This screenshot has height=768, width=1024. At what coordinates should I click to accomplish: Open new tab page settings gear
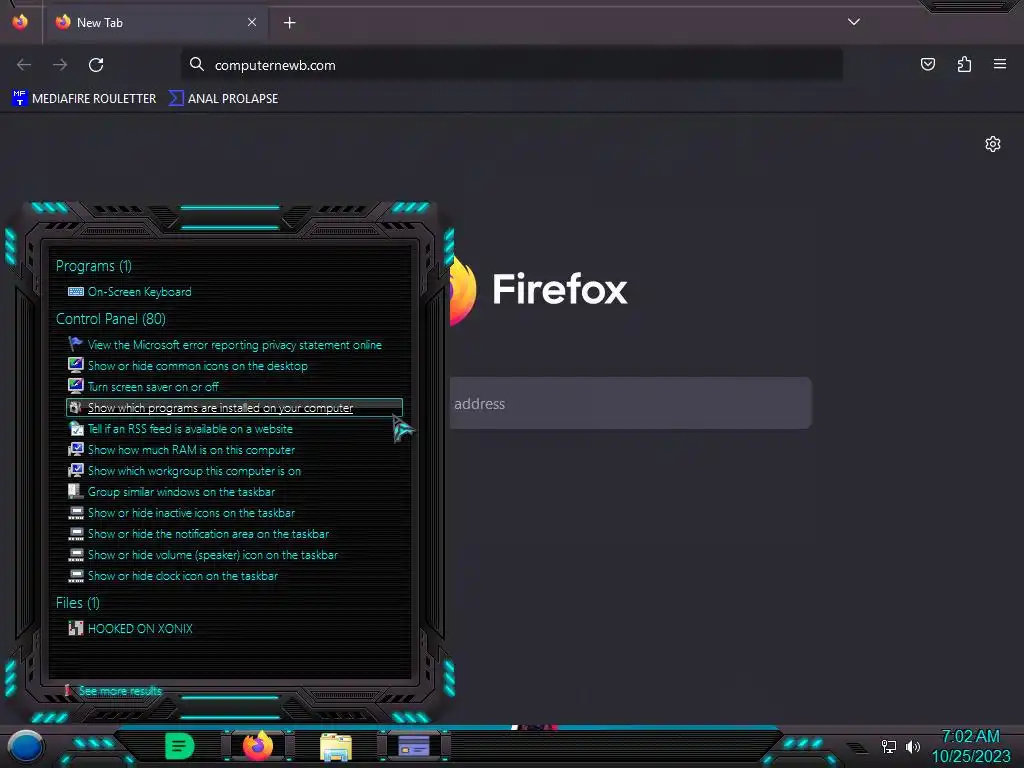993,144
